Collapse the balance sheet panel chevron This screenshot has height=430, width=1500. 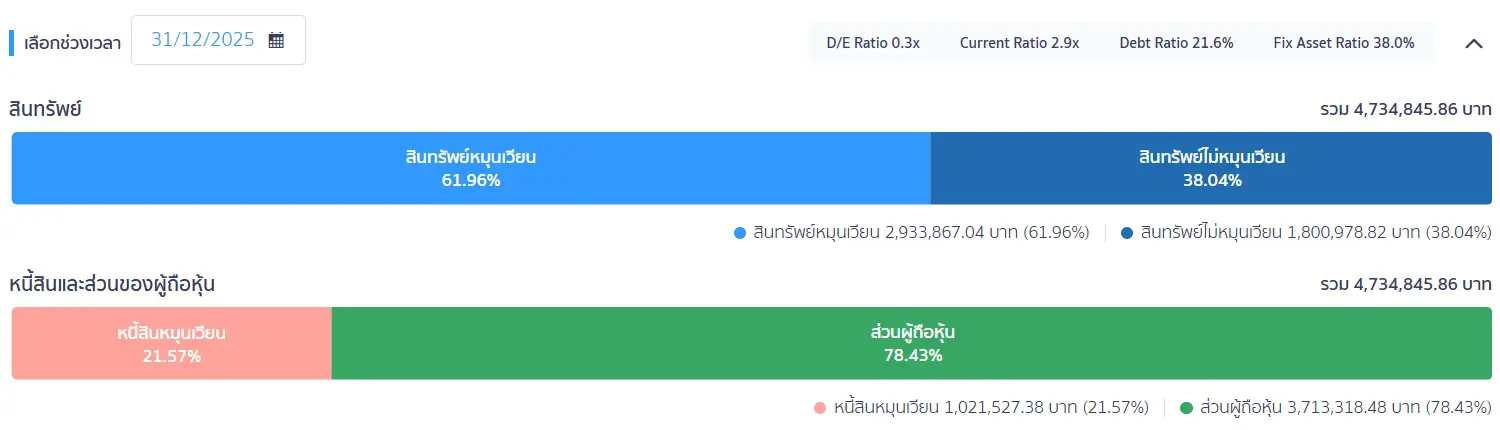click(1473, 43)
